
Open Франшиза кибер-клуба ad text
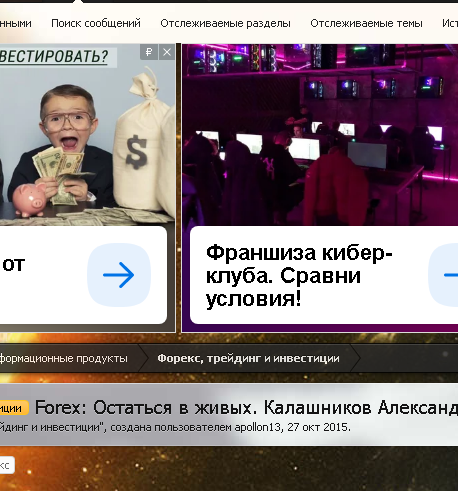tap(299, 275)
